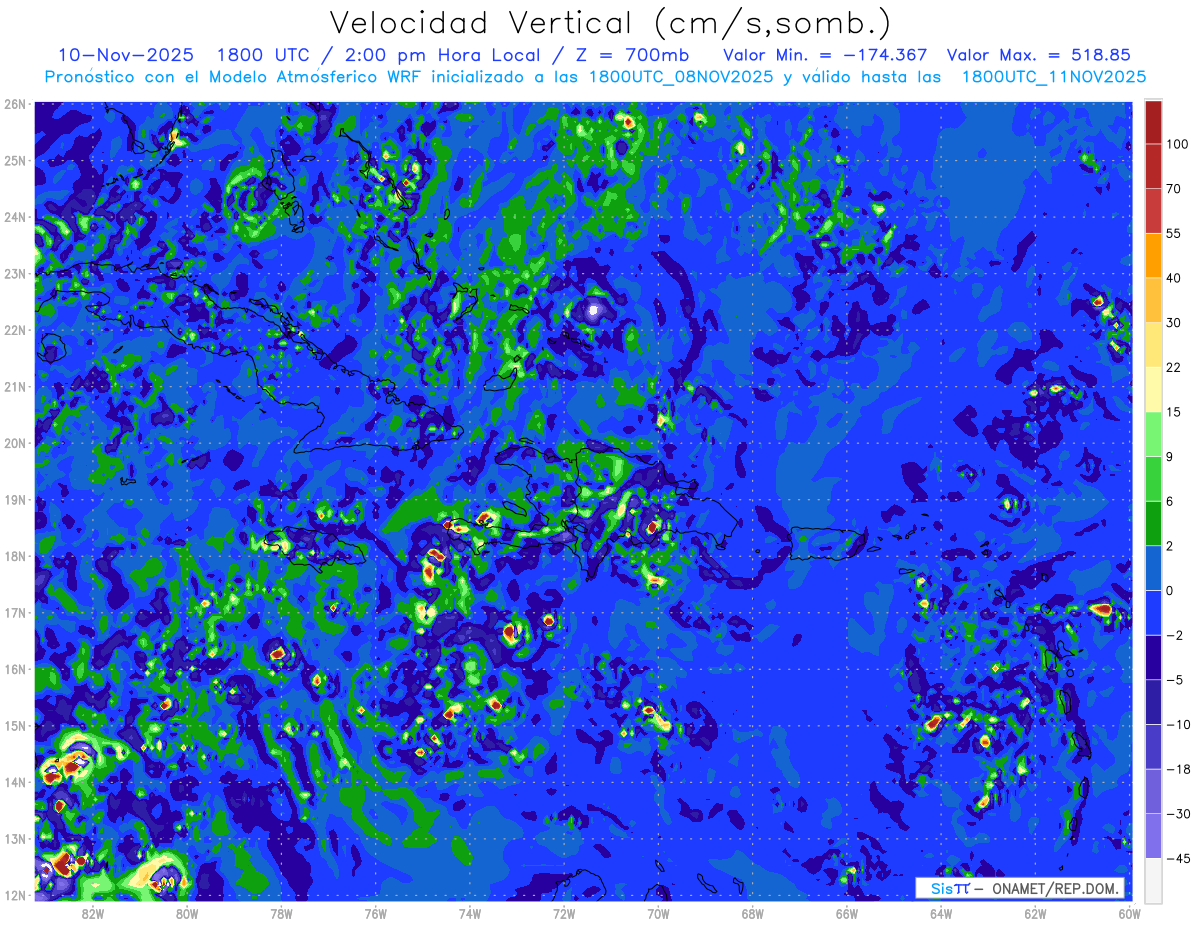Image resolution: width=1200 pixels, height=927 pixels.
Task: Pick the red swatch between 70 and 100
Action: 1153,166
